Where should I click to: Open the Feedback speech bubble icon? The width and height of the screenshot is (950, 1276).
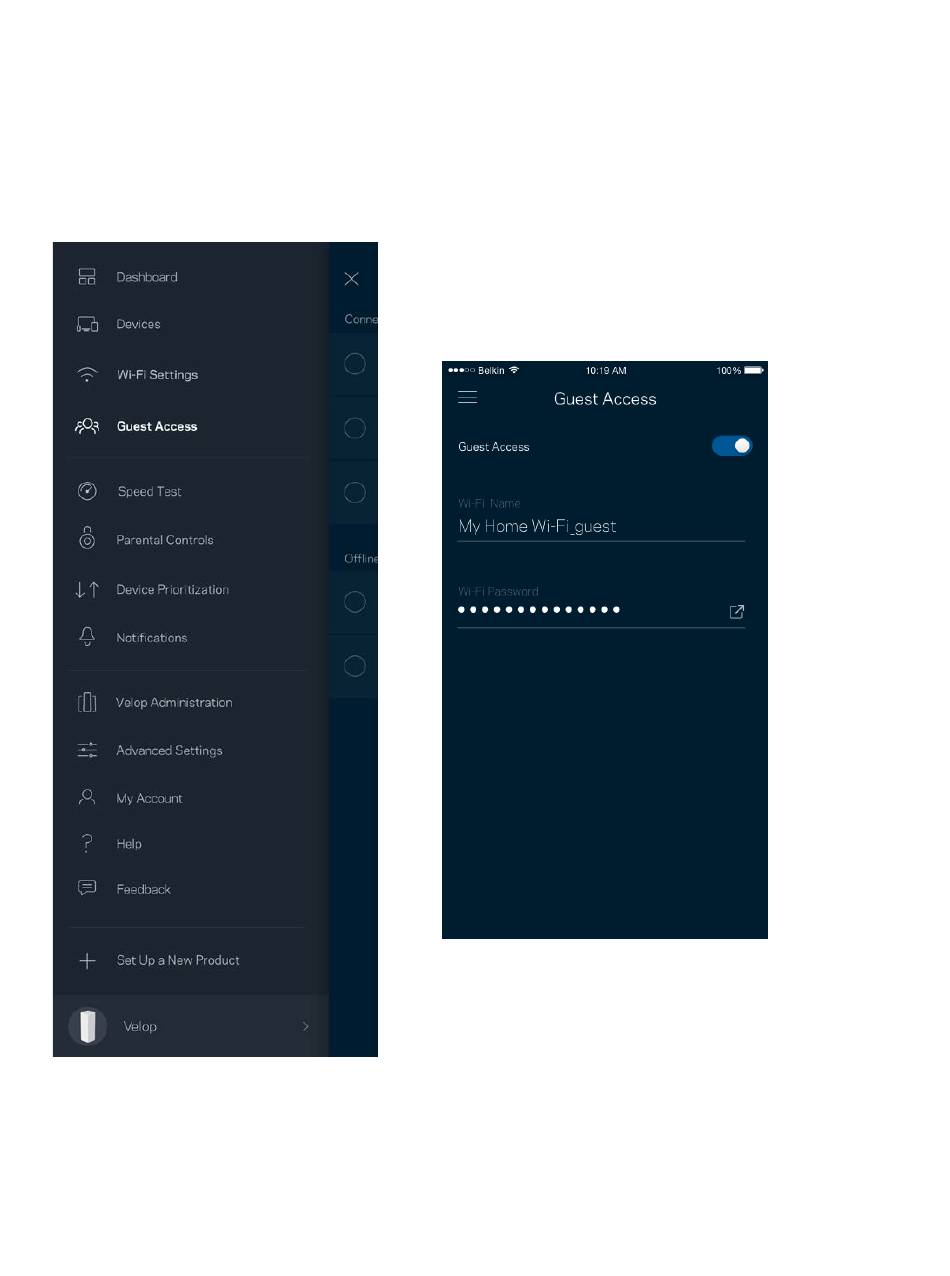click(x=87, y=888)
